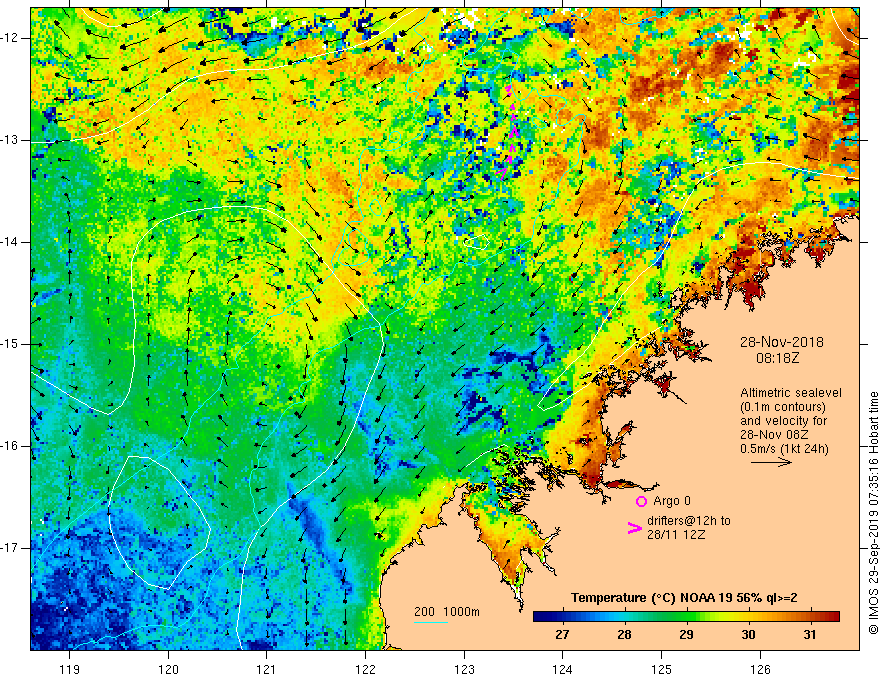Click the 'Altimetric sealevel' legend line
This screenshot has height=680, width=880.
click(x=791, y=393)
